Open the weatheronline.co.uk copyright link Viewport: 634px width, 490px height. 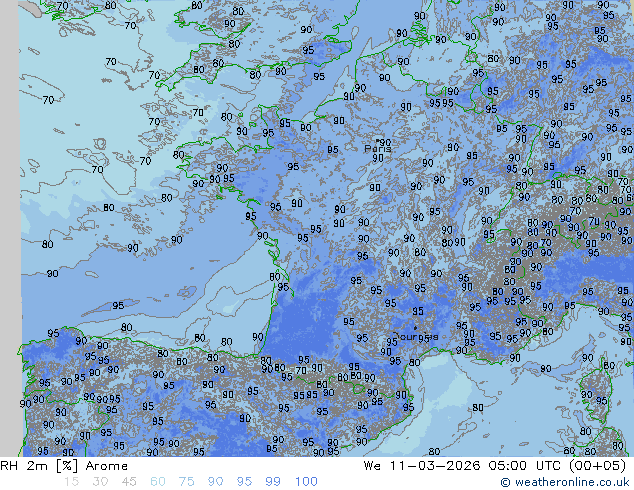(565, 482)
